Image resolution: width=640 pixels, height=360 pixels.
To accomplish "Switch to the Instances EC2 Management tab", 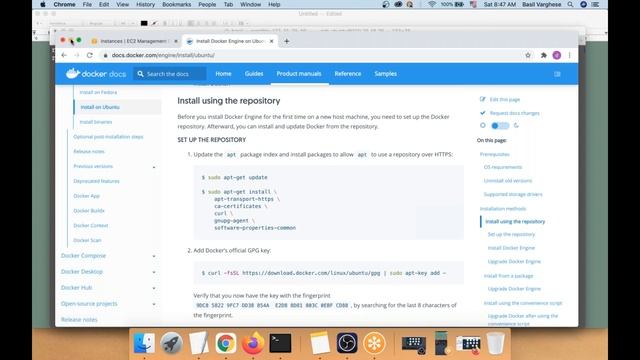I will pos(134,41).
